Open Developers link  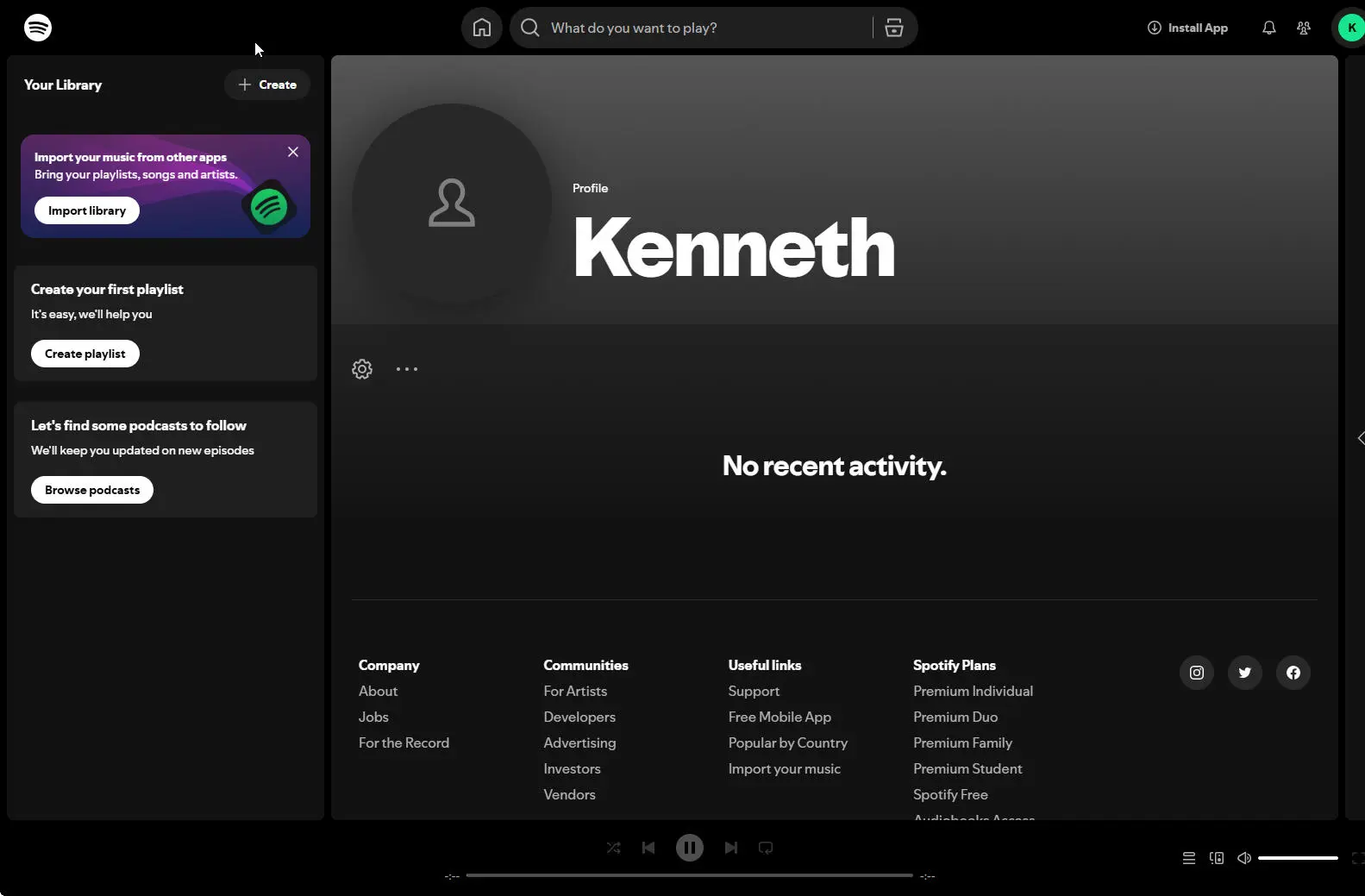(x=579, y=717)
